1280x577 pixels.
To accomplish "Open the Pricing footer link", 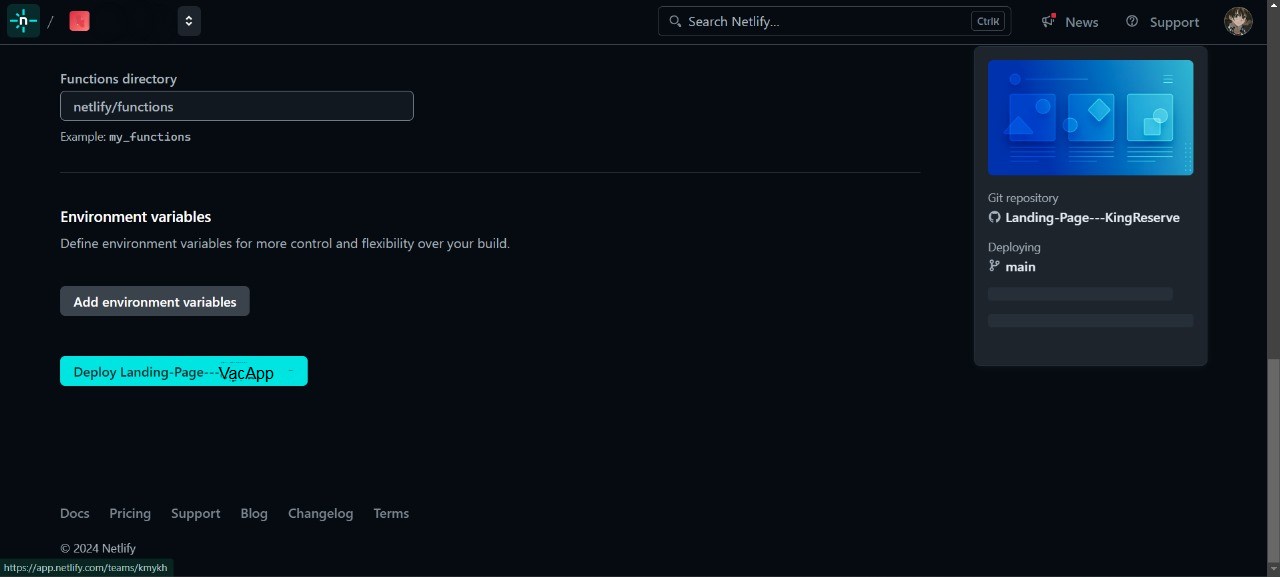I will pyautogui.click(x=130, y=513).
